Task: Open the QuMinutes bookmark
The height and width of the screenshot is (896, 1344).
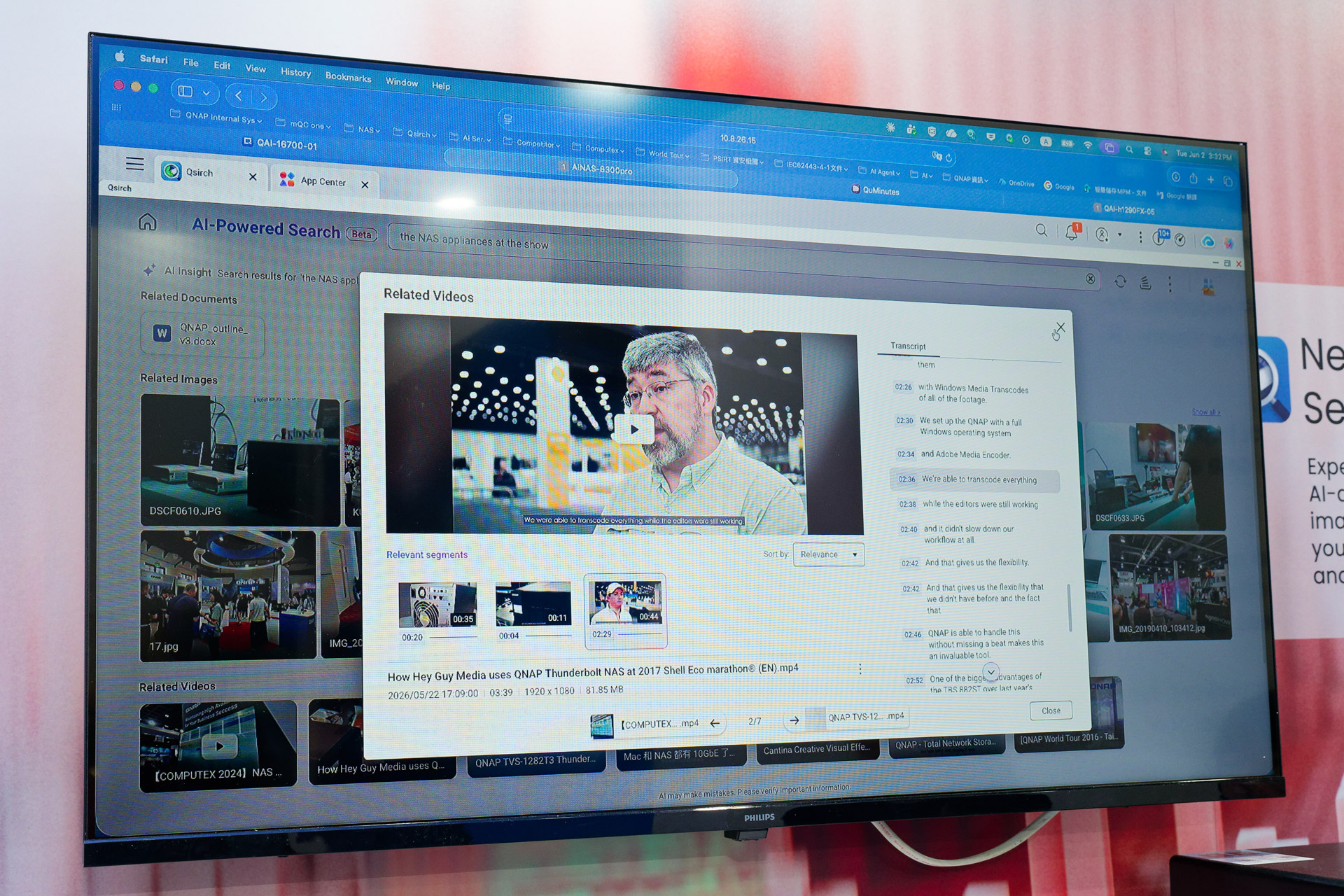Action: (876, 190)
